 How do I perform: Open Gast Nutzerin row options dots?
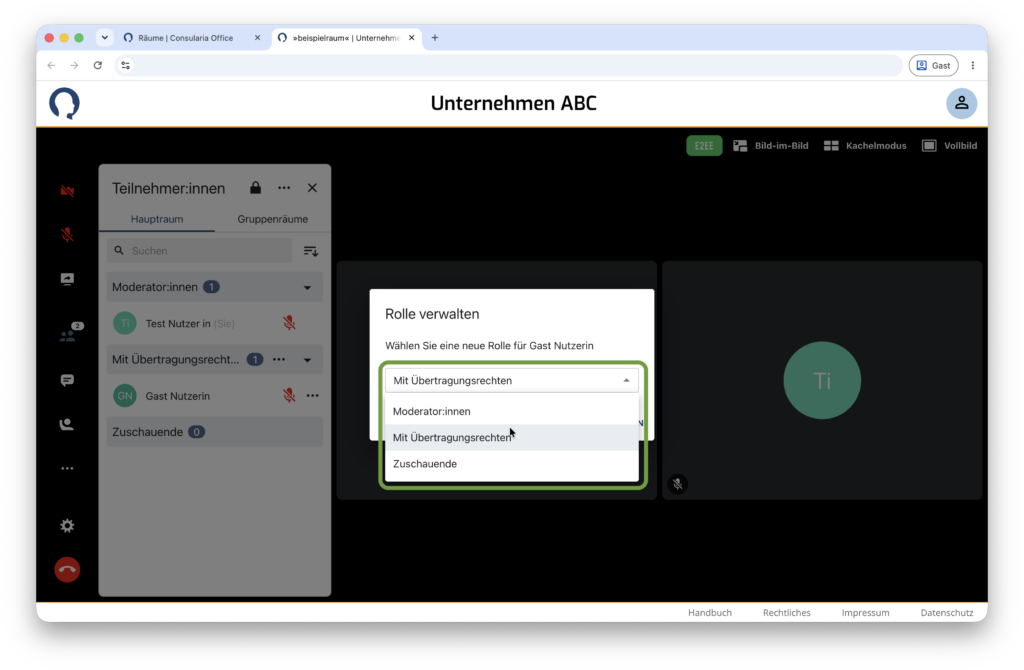click(313, 395)
